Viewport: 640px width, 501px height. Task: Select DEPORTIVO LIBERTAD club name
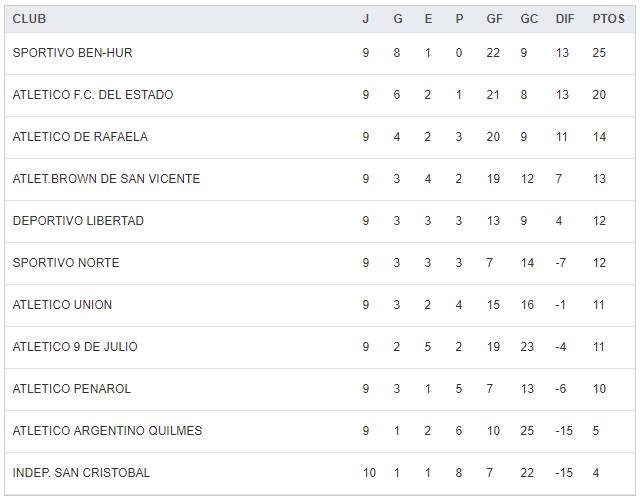point(78,221)
